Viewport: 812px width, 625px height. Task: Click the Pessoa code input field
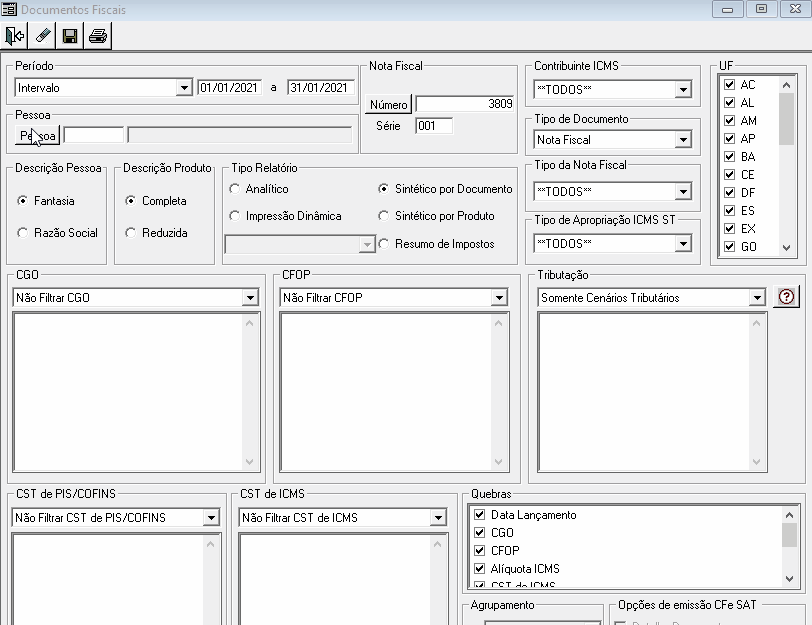[94, 135]
